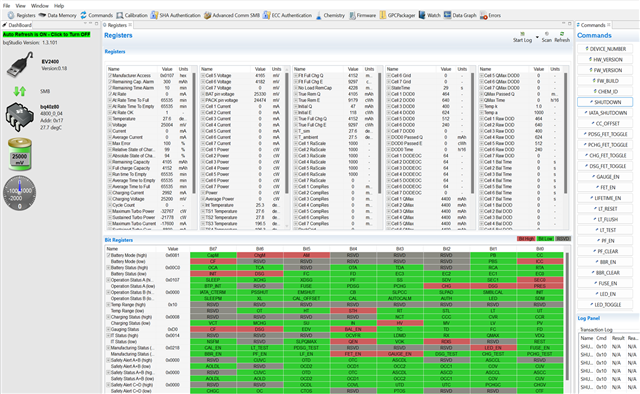
Task: Send the PF_CLEAR command
Action: 605,251
